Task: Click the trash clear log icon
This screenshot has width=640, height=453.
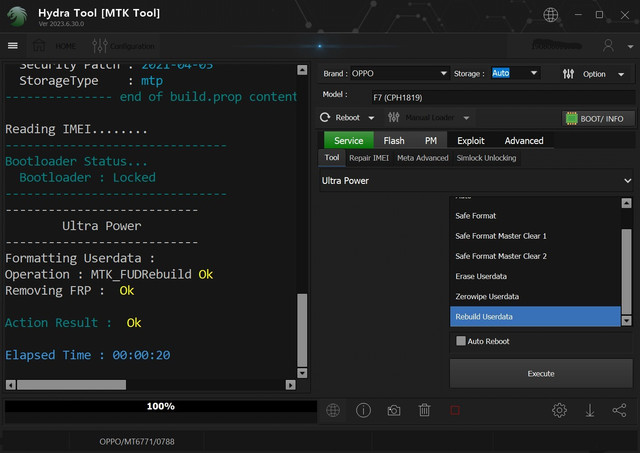Action: 424,410
